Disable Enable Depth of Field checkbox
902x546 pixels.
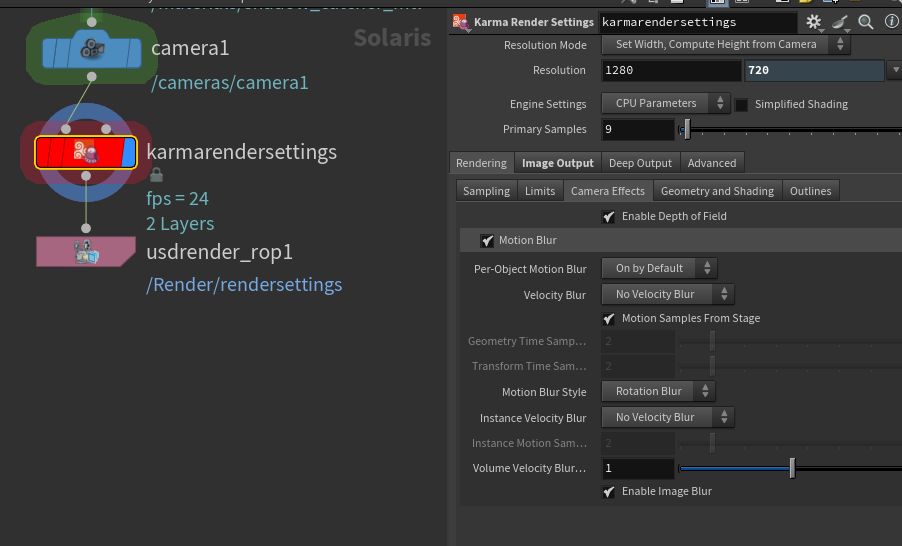(608, 216)
